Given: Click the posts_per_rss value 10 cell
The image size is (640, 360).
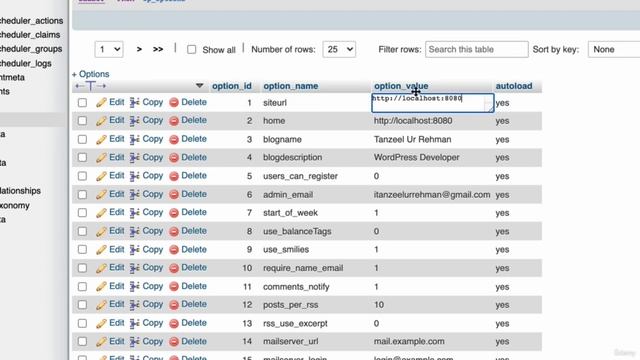Looking at the screenshot, I should click(x=379, y=305).
